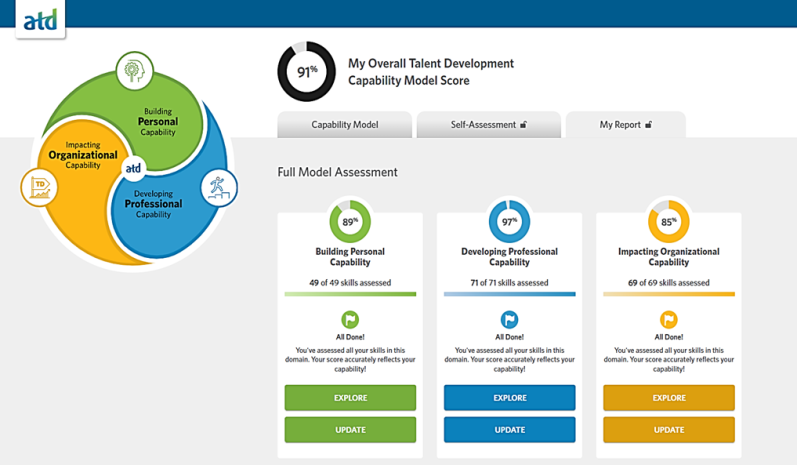Click the head icon for Building Personal Capability
Screen dimensions: 797x465
[x=134, y=72]
